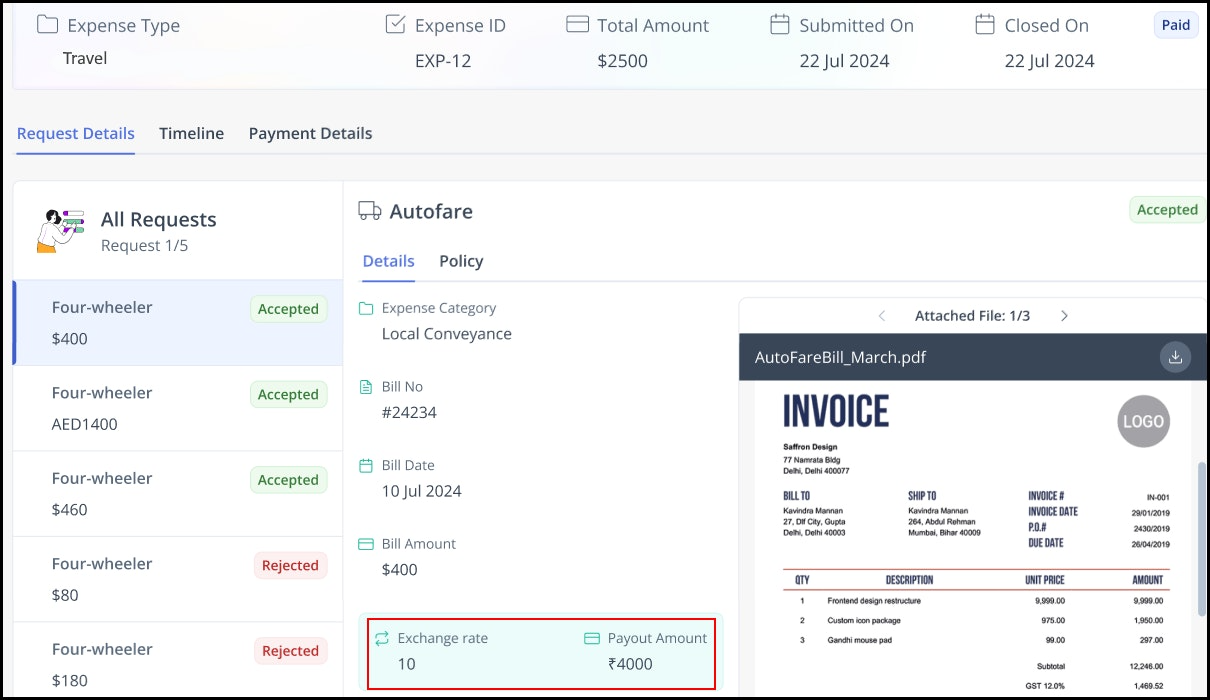Click the Closed On calendar icon
The height and width of the screenshot is (700, 1210).
985,25
